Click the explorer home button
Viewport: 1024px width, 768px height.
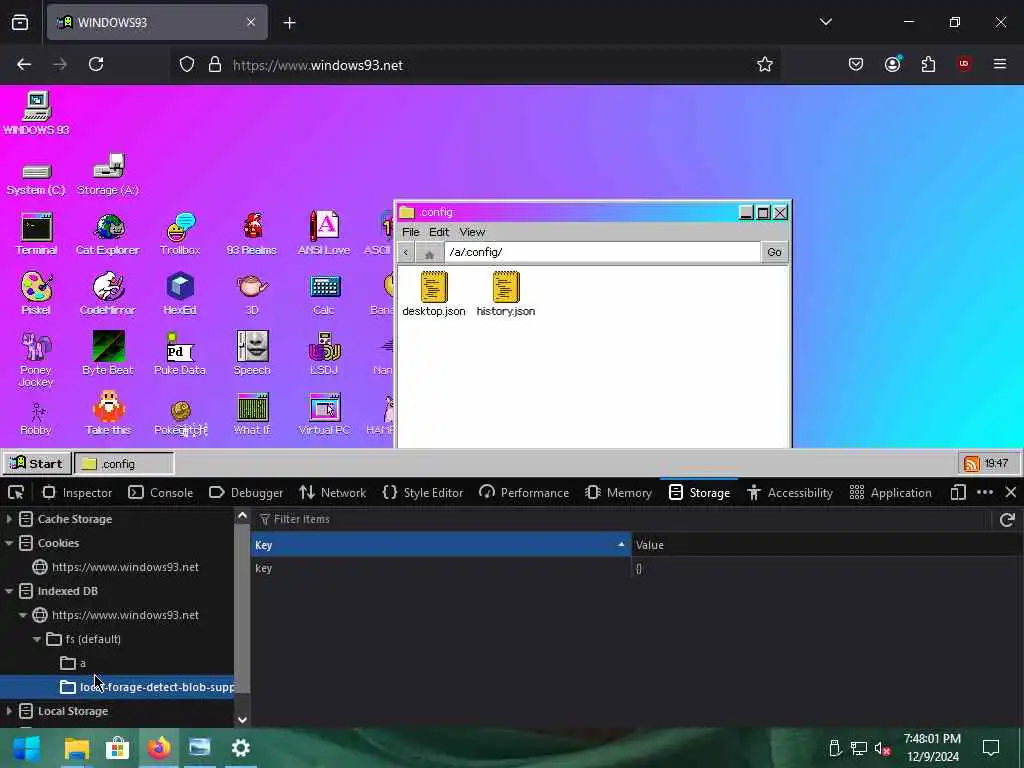point(429,252)
